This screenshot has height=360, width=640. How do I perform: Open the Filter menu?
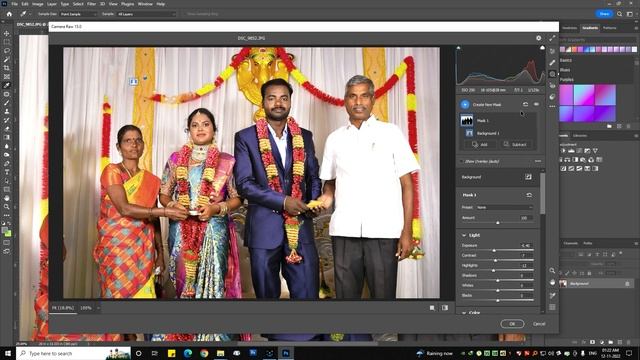click(91, 4)
